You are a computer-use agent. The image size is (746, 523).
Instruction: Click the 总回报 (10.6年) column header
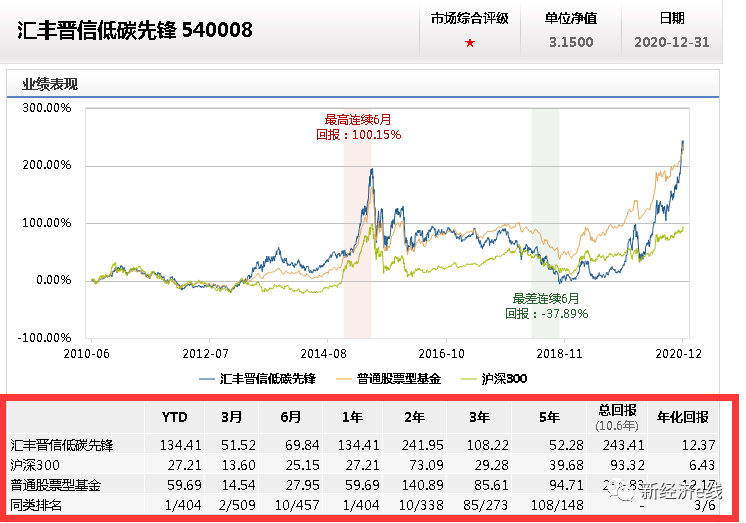(x=617, y=417)
